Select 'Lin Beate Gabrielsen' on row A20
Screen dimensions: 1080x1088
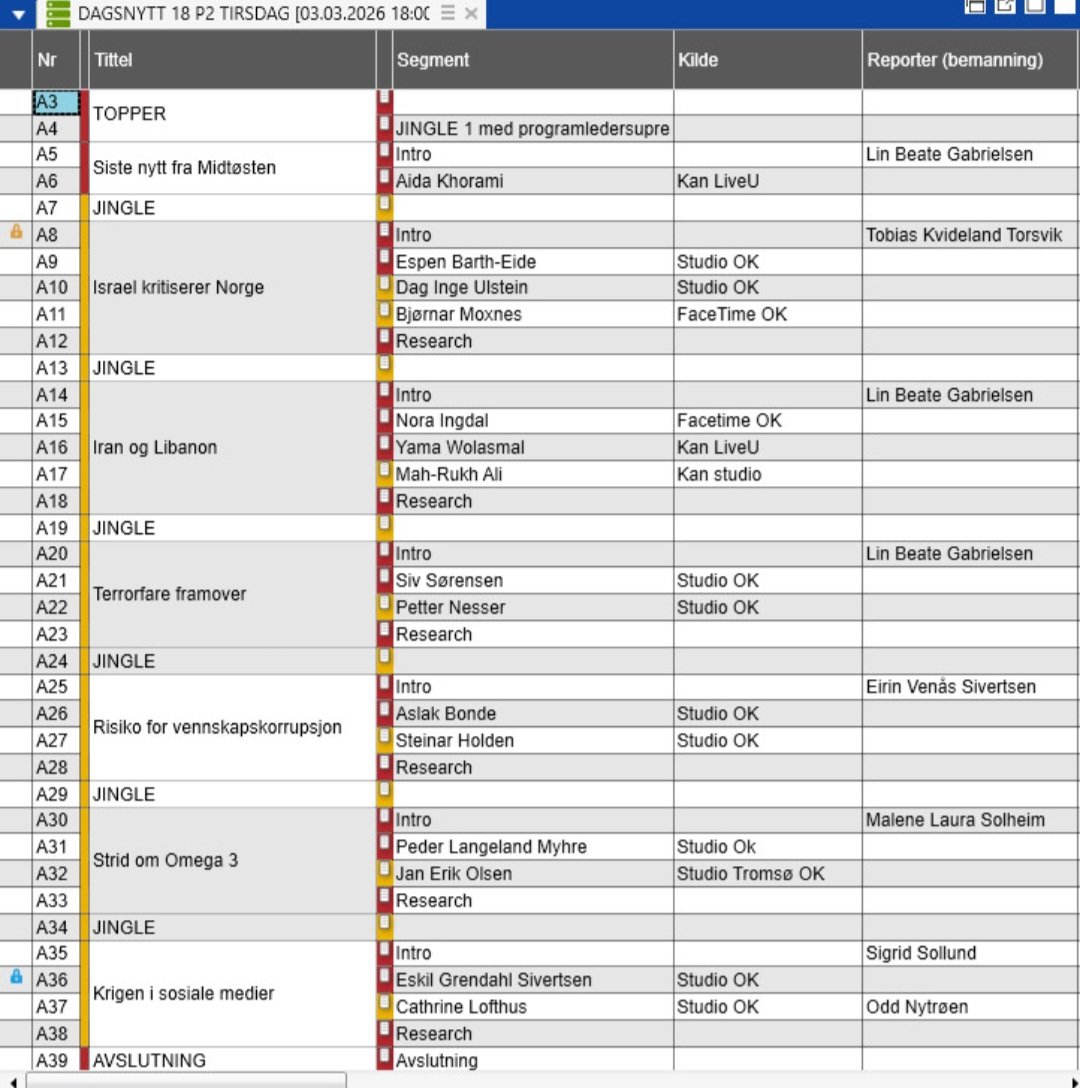[970, 554]
